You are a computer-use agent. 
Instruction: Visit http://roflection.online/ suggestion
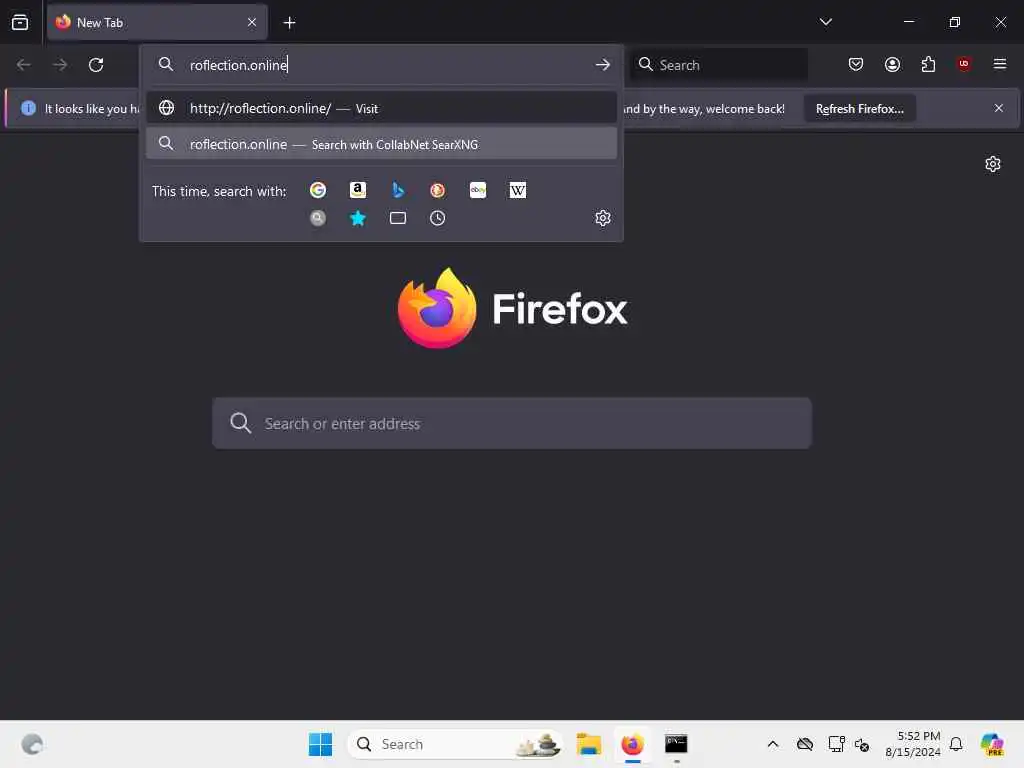(x=381, y=108)
